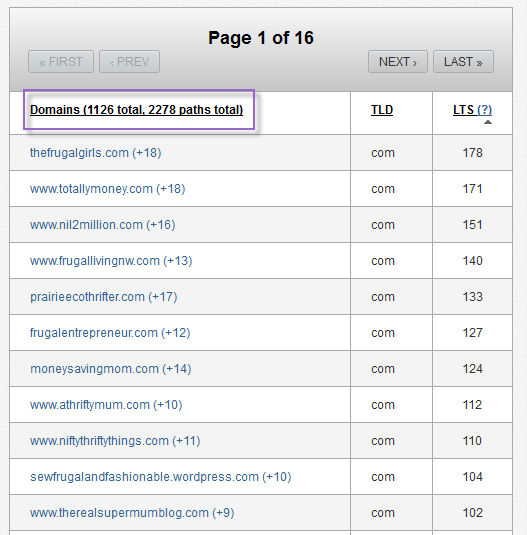This screenshot has width=527, height=535.
Task: Click the PREV page button
Action: [x=129, y=62]
